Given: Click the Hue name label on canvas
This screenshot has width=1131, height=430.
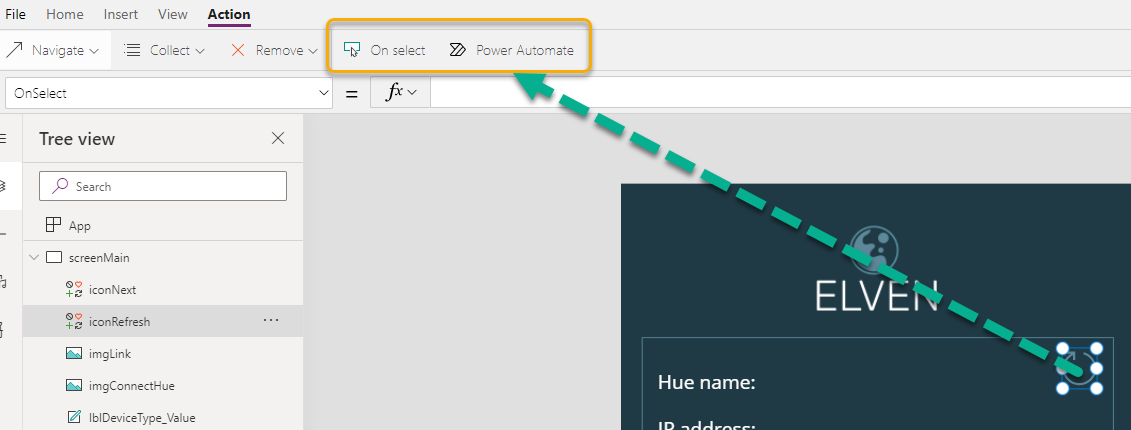Looking at the screenshot, I should pyautogui.click(x=706, y=382).
